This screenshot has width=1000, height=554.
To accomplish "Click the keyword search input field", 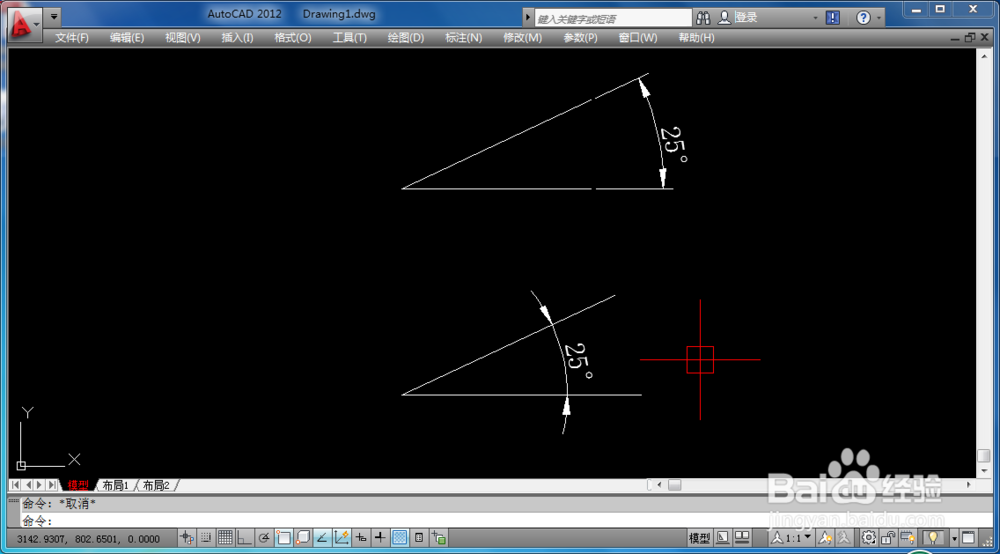I will click(x=613, y=18).
